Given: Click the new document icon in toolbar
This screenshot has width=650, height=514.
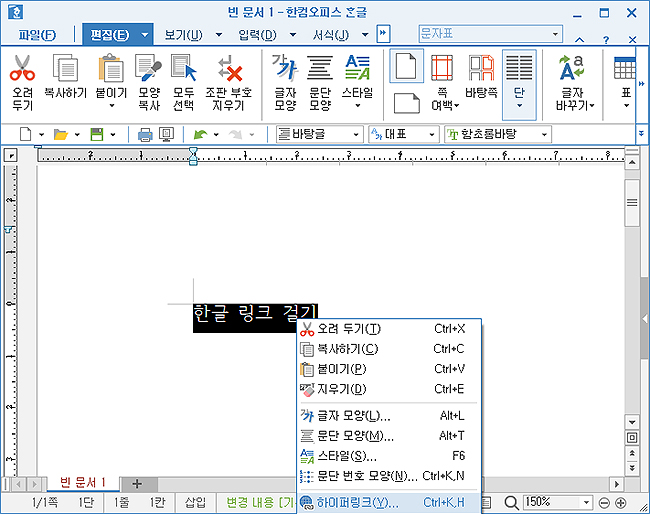Looking at the screenshot, I should pyautogui.click(x=26, y=134).
